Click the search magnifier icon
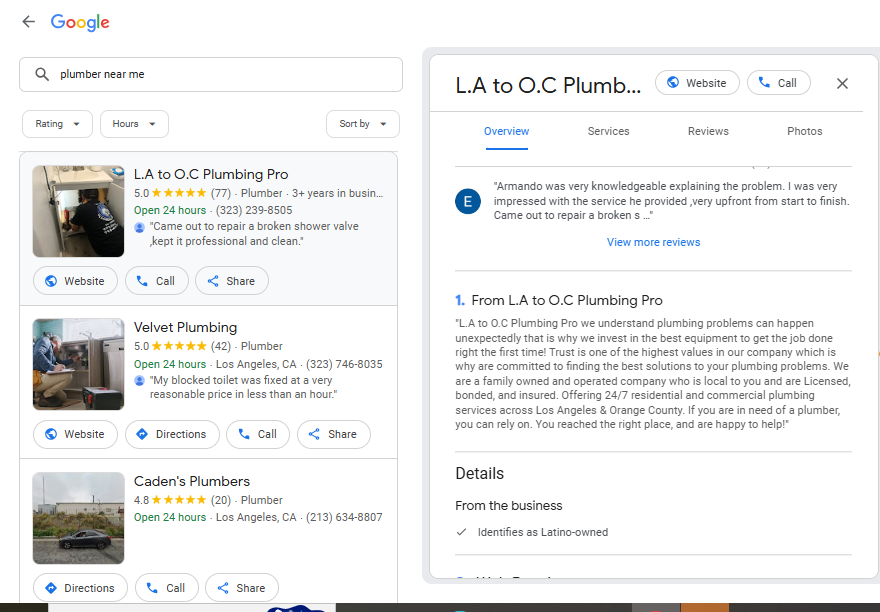 pos(42,74)
